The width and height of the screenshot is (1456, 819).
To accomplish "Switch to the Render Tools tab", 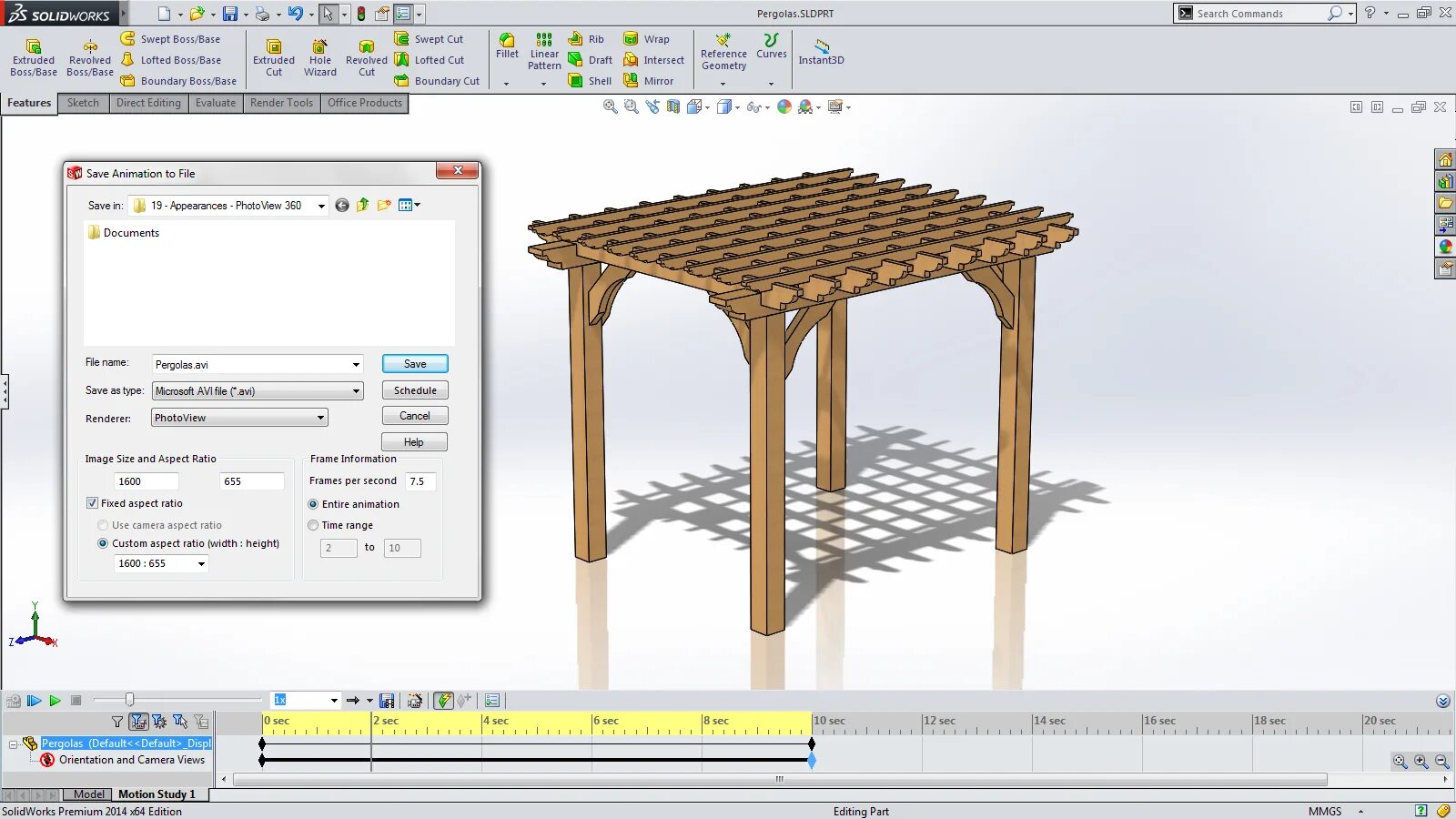I will coord(281,103).
